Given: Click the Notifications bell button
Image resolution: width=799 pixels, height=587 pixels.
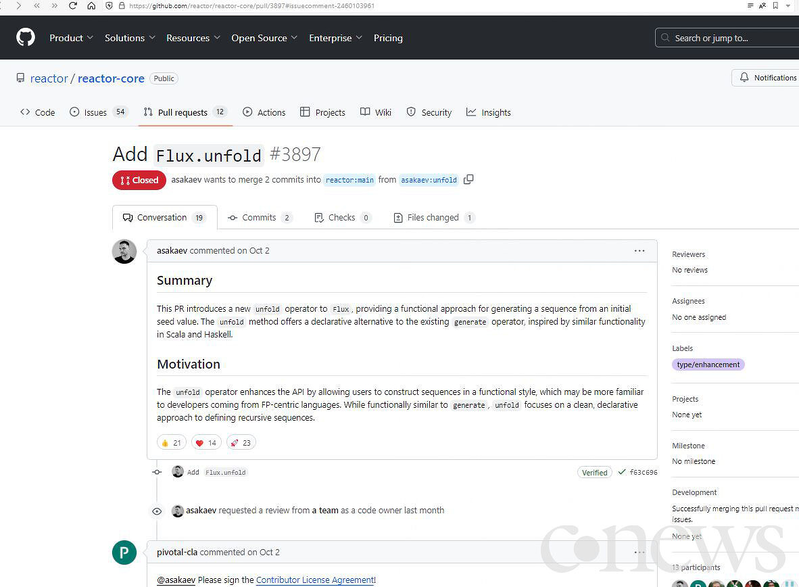Looking at the screenshot, I should tap(767, 77).
